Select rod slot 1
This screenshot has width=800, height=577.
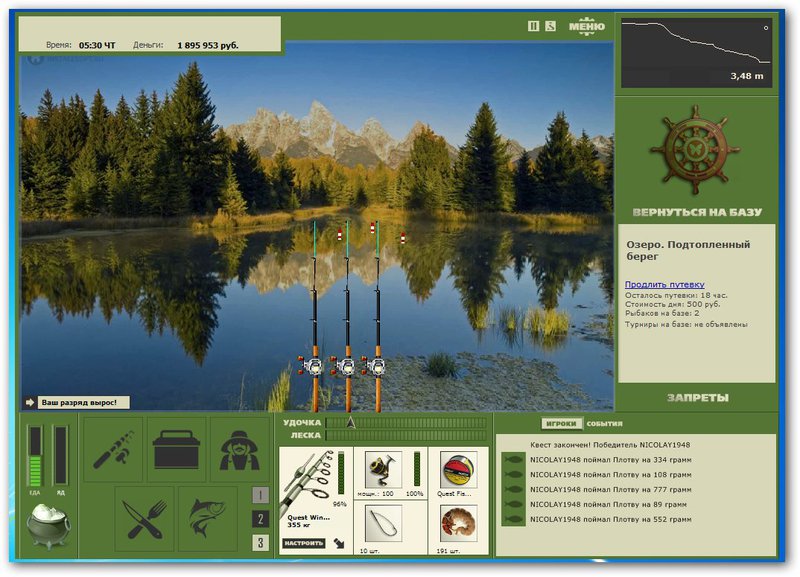tap(260, 495)
